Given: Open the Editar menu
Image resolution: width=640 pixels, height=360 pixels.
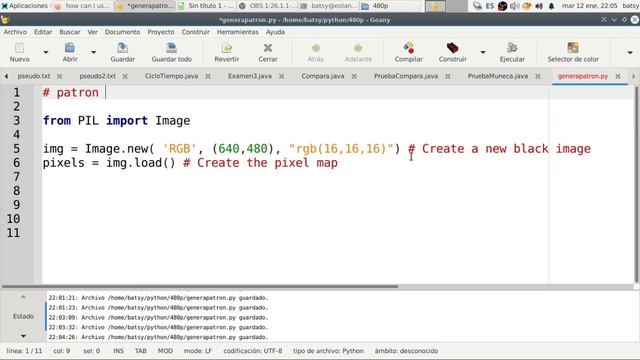Looking at the screenshot, I should (43, 32).
